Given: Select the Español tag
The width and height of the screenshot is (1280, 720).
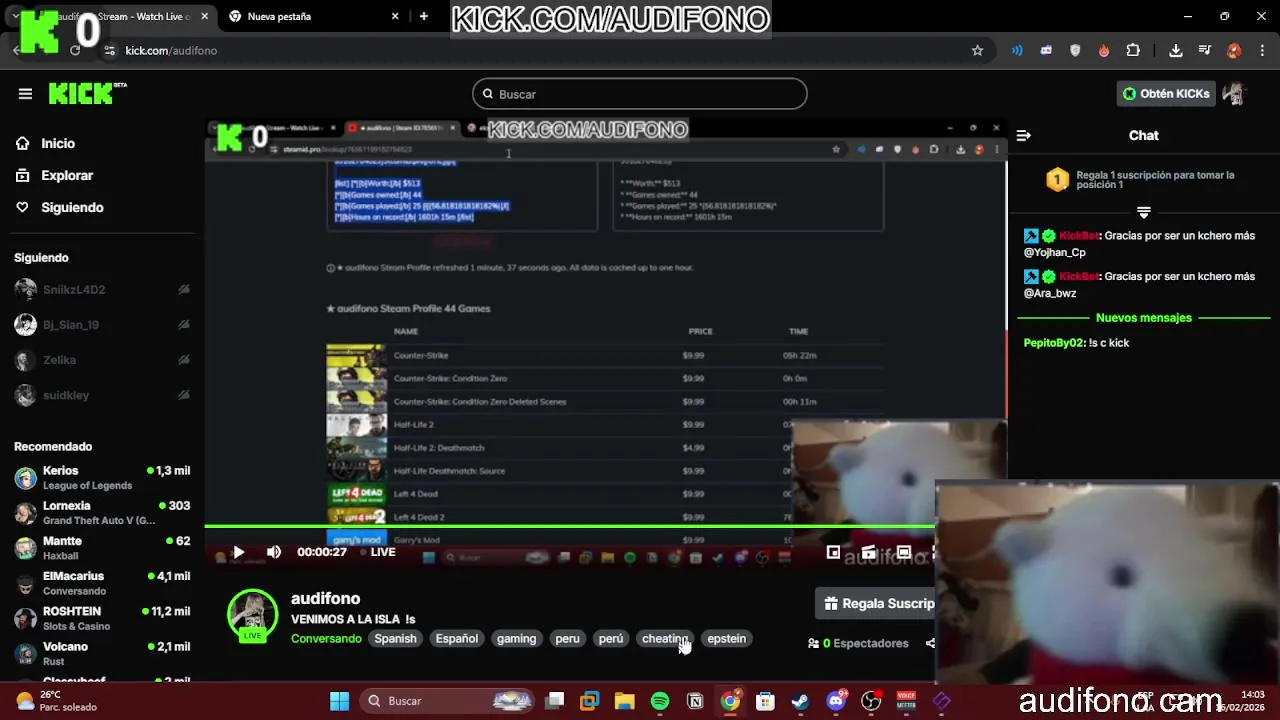Looking at the screenshot, I should pyautogui.click(x=457, y=638).
